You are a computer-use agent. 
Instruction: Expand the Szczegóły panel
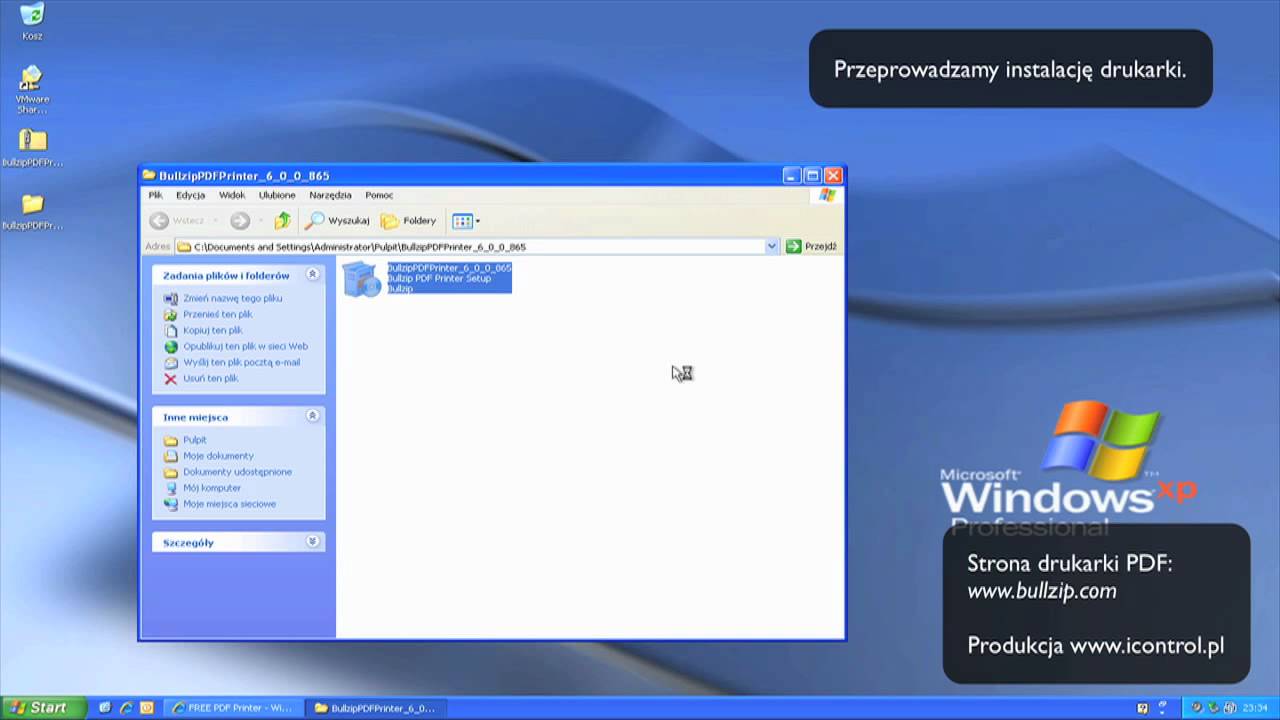312,541
